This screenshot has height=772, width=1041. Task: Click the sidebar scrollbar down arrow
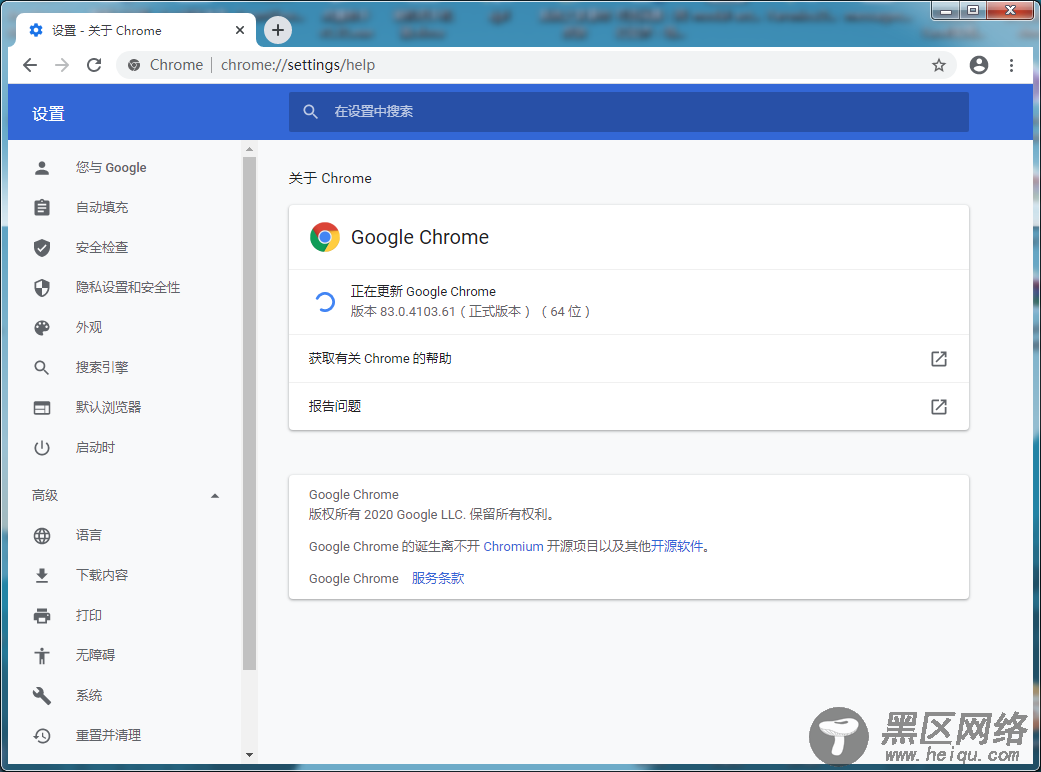[x=250, y=755]
